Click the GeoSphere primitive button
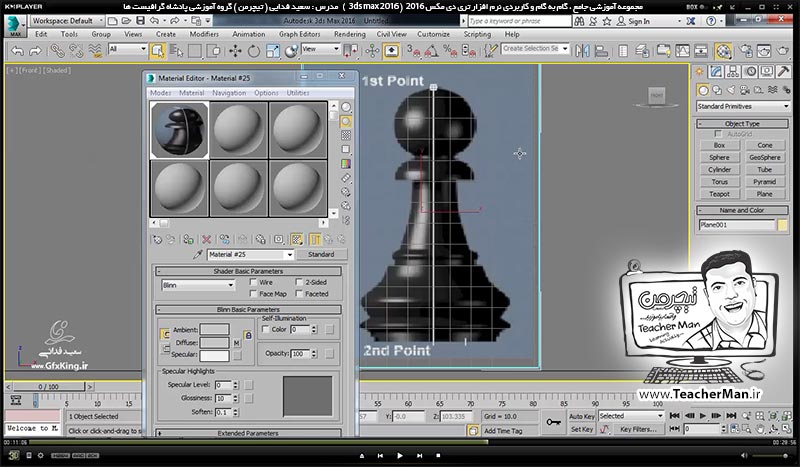Viewport: 800px width, 467px height. (764, 157)
